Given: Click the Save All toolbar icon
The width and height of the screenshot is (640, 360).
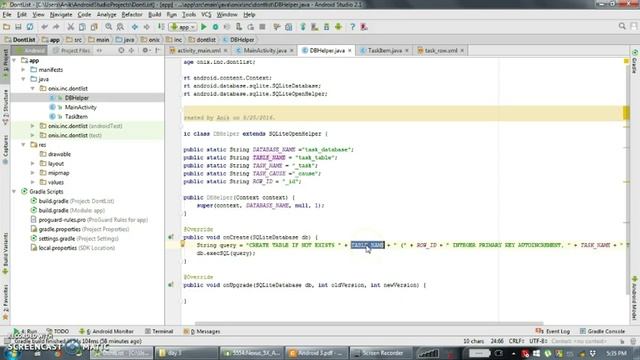Looking at the screenshot, I should [18, 27].
